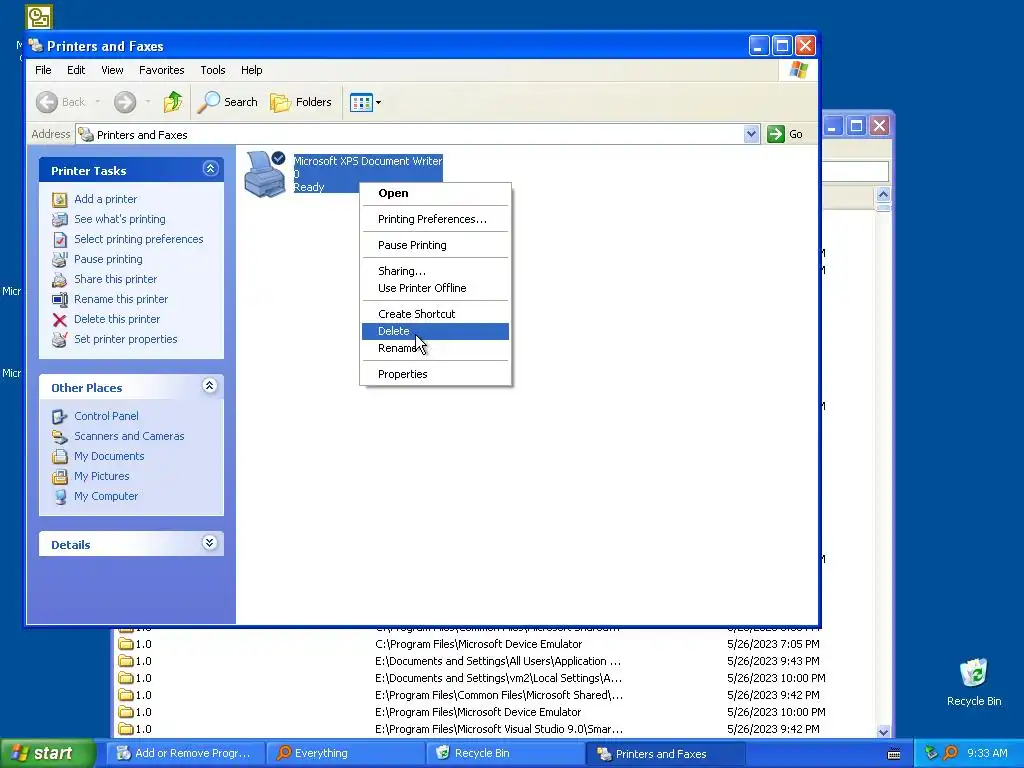Click the Add a printer link

(105, 199)
